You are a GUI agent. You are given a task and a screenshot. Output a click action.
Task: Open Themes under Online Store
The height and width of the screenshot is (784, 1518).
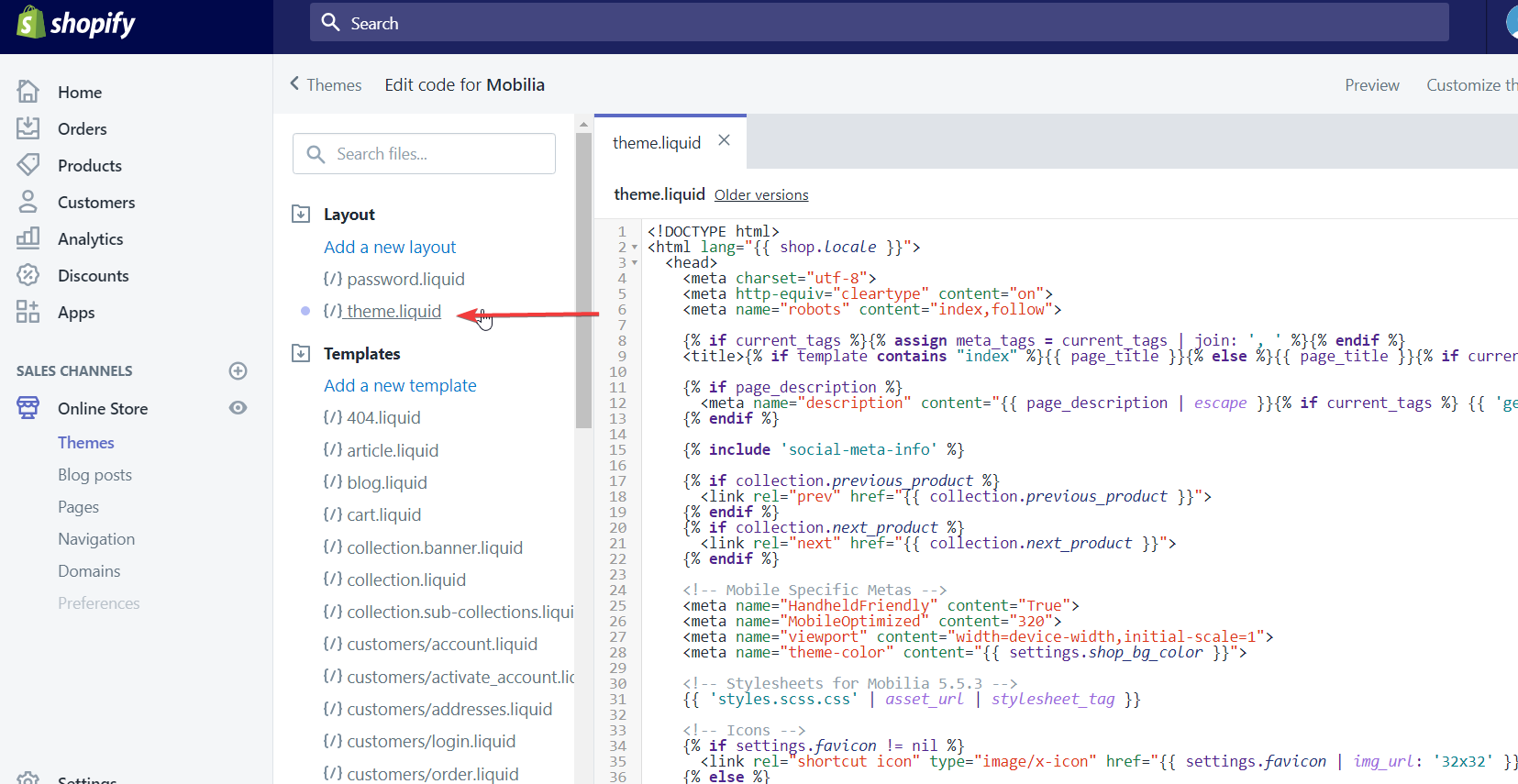tap(86, 442)
